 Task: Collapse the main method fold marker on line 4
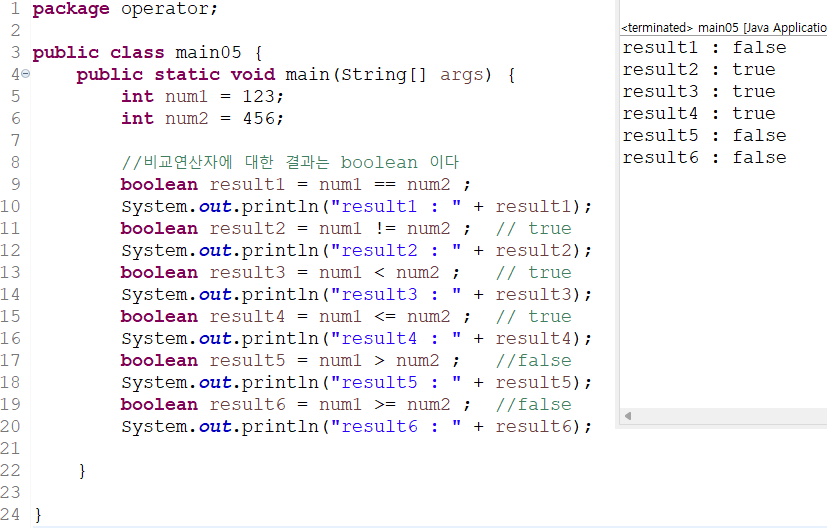click(x=25, y=74)
